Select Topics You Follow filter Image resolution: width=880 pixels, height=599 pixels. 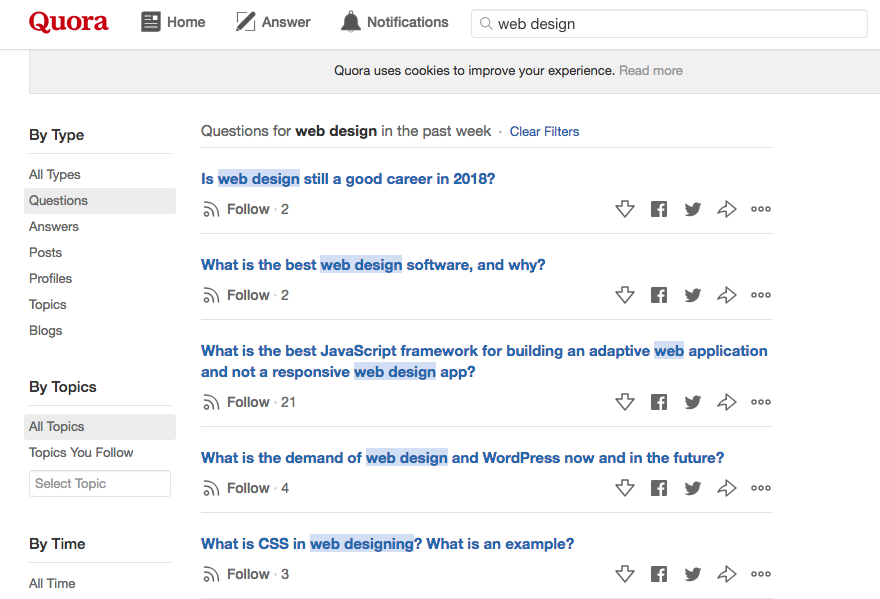click(x=81, y=452)
